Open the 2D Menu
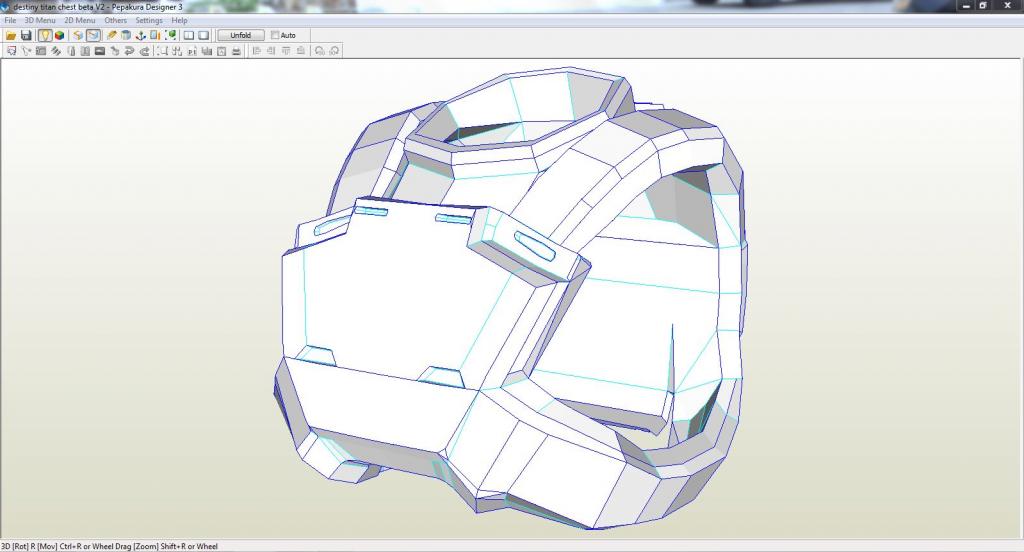Viewport: 1024px width, 552px height. (80, 20)
